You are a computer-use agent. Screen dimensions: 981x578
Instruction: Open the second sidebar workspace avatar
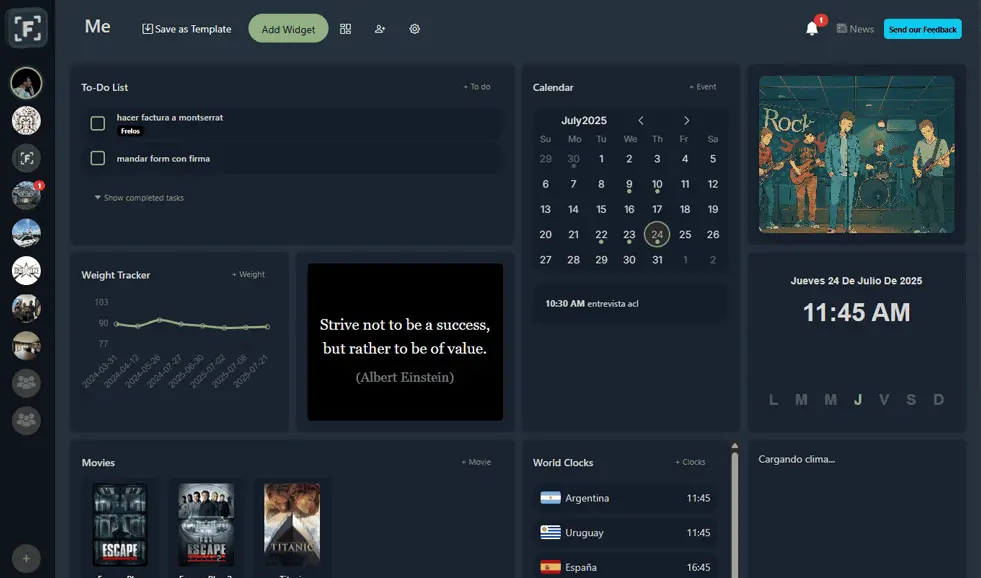(26, 120)
